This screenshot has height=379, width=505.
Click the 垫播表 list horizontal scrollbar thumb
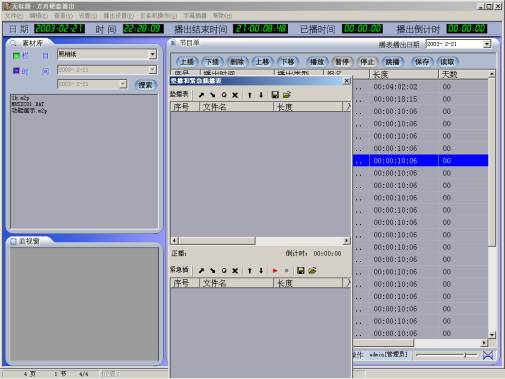point(217,241)
